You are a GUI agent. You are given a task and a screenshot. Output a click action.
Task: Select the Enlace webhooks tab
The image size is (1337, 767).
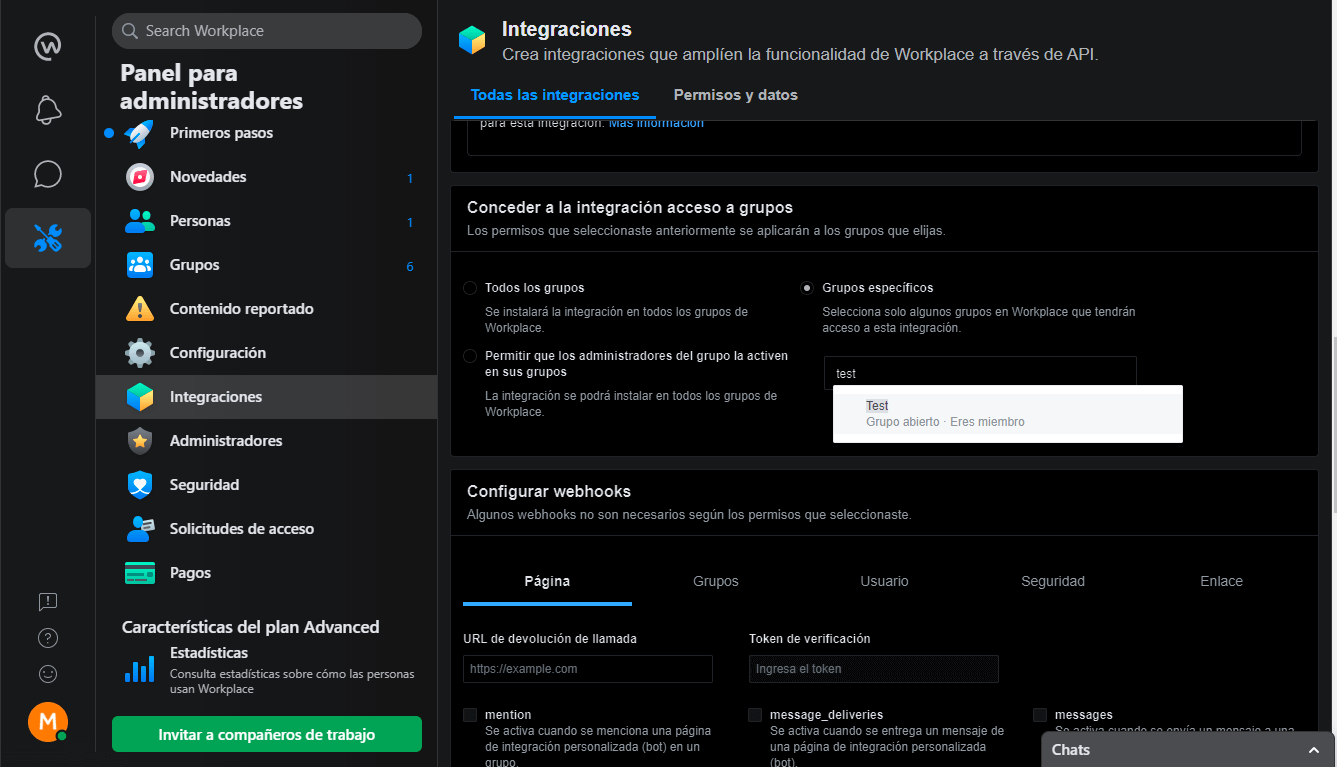coord(1222,581)
